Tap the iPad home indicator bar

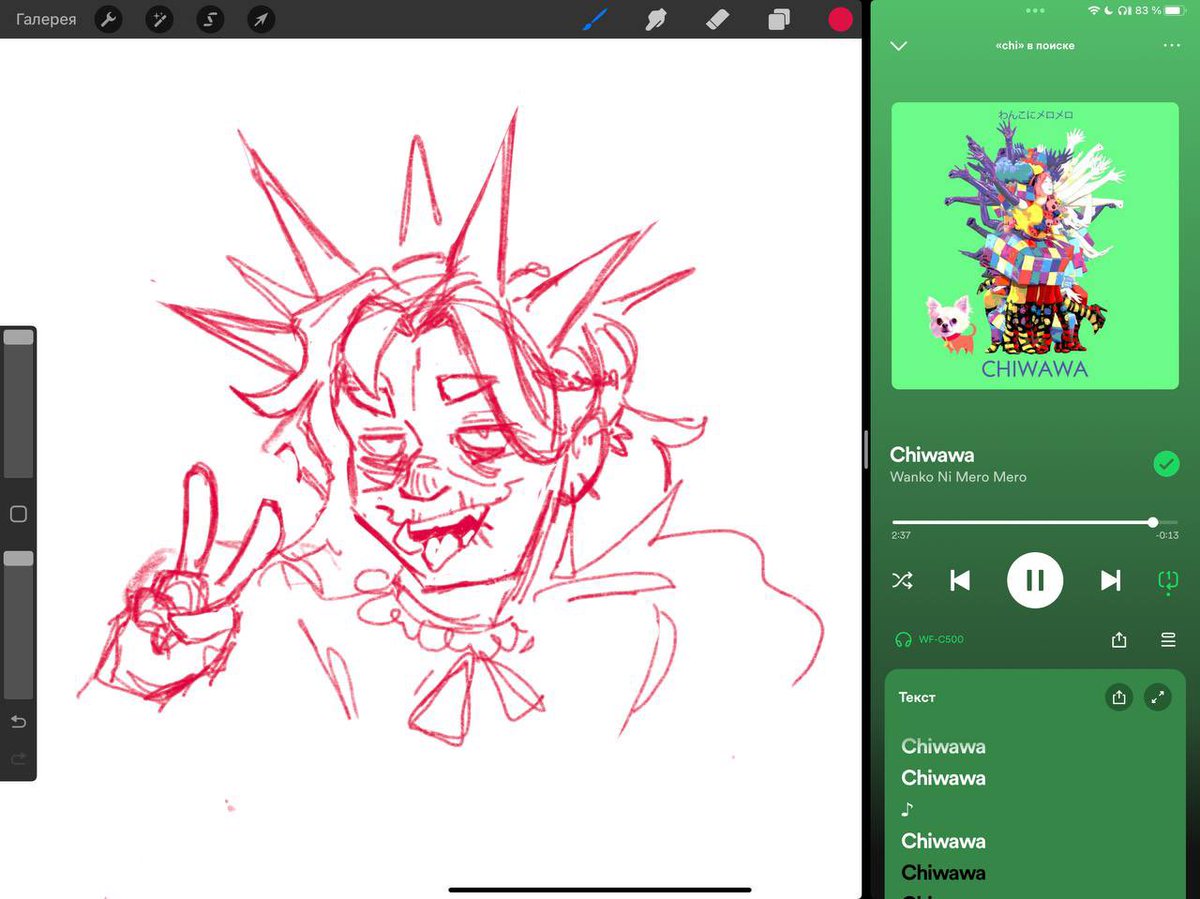coord(600,889)
